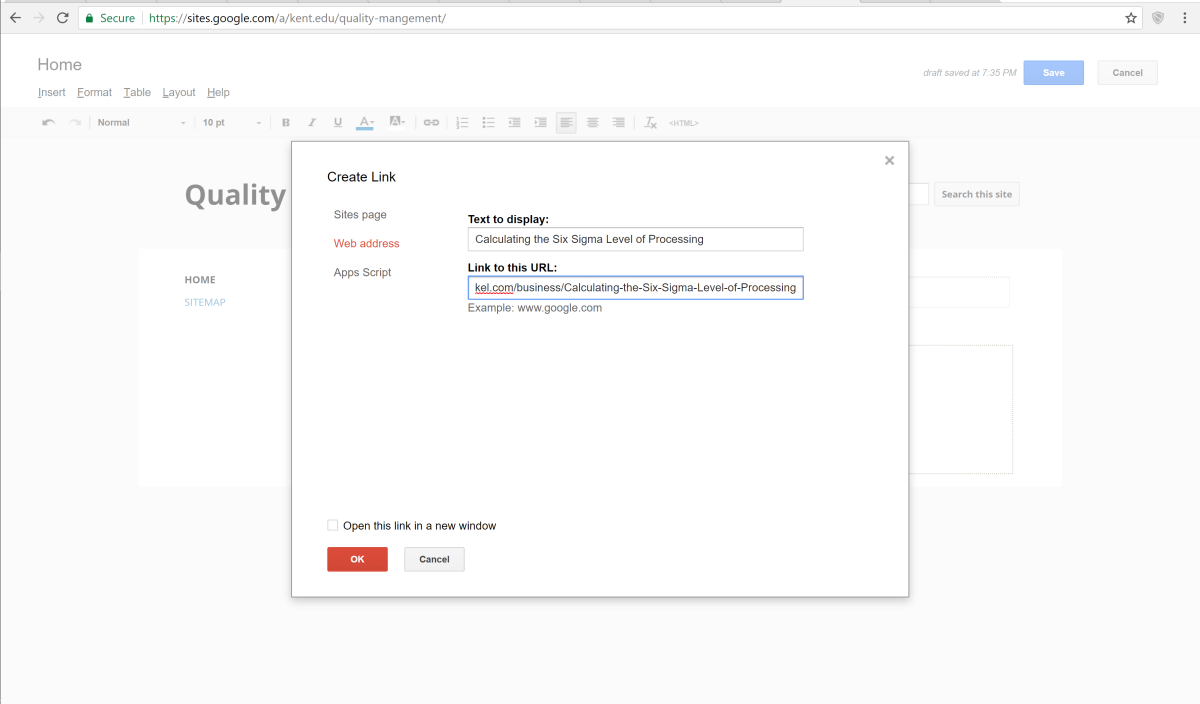Click the Bold formatting icon
1200x704 pixels.
286,123
